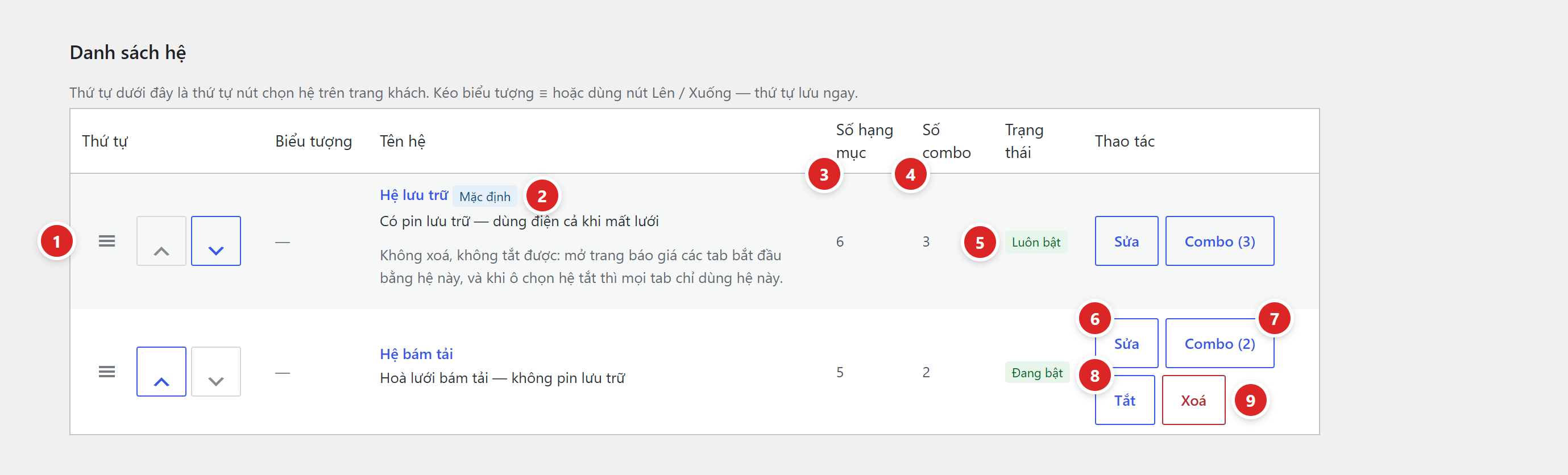
Task: Click Sửa button for Hệ lưu trữ
Action: (x=1127, y=241)
